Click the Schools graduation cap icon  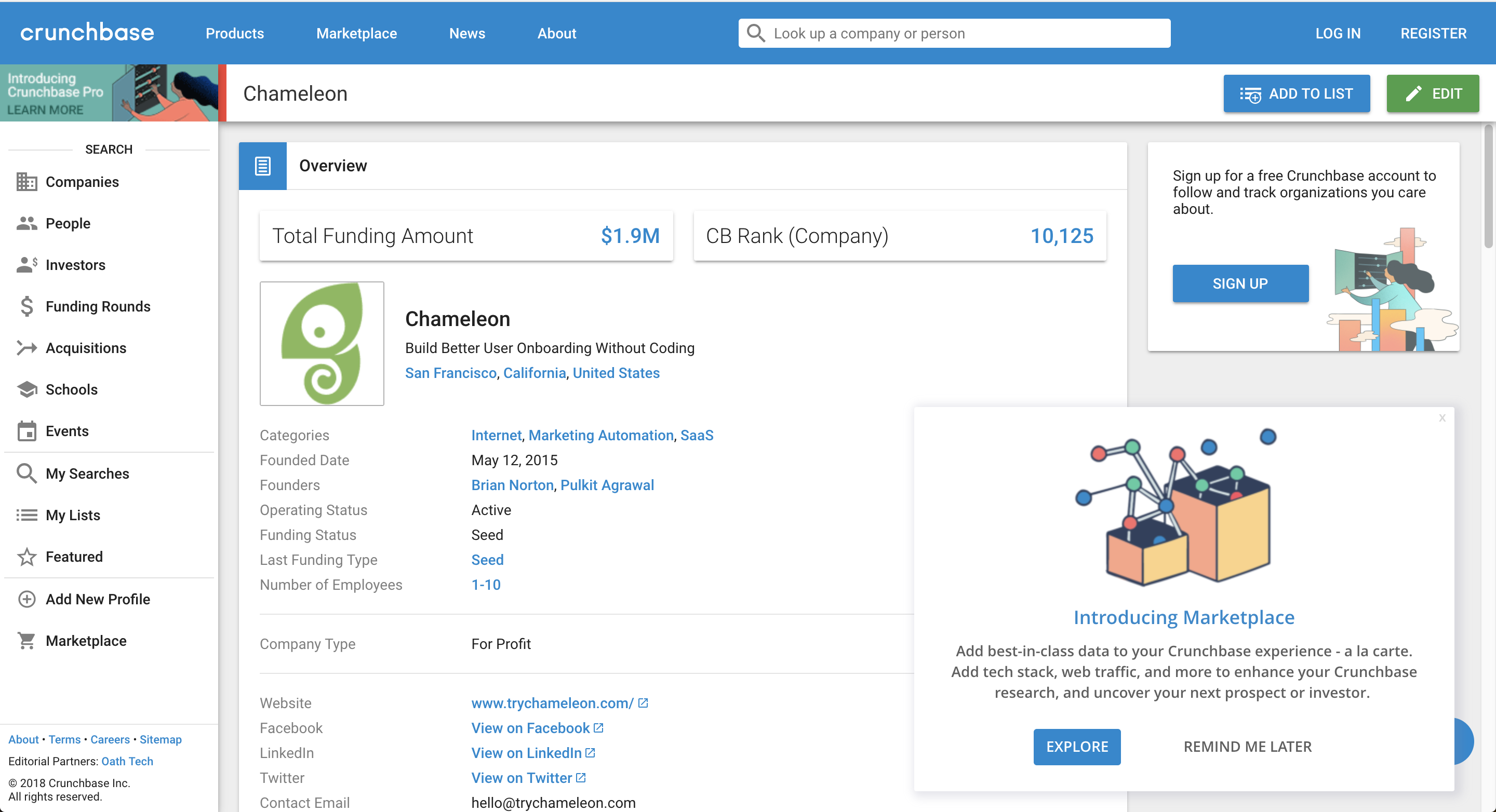(x=26, y=389)
